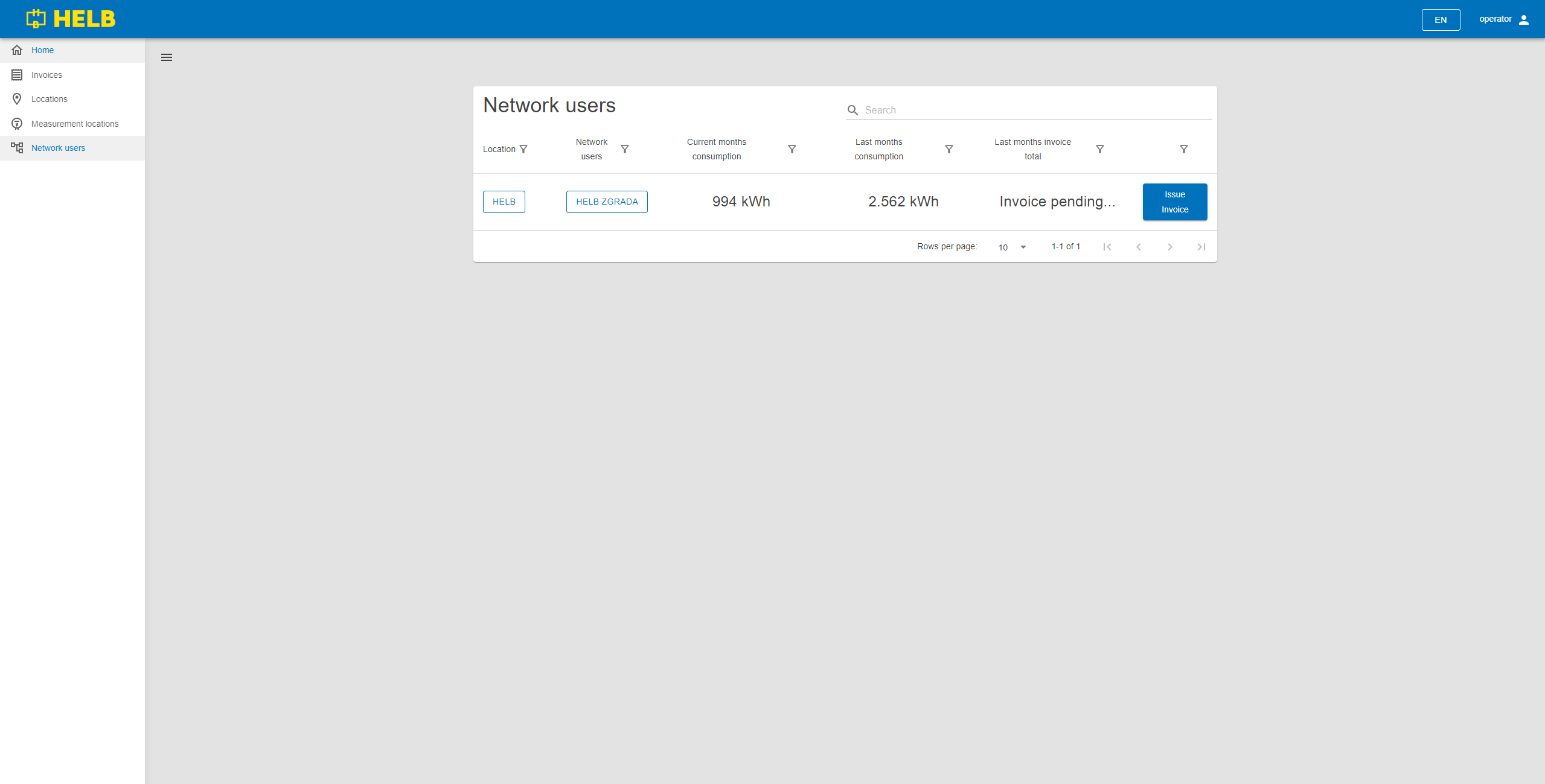
Task: Open the HELB ZGRADA network user
Action: coord(607,202)
